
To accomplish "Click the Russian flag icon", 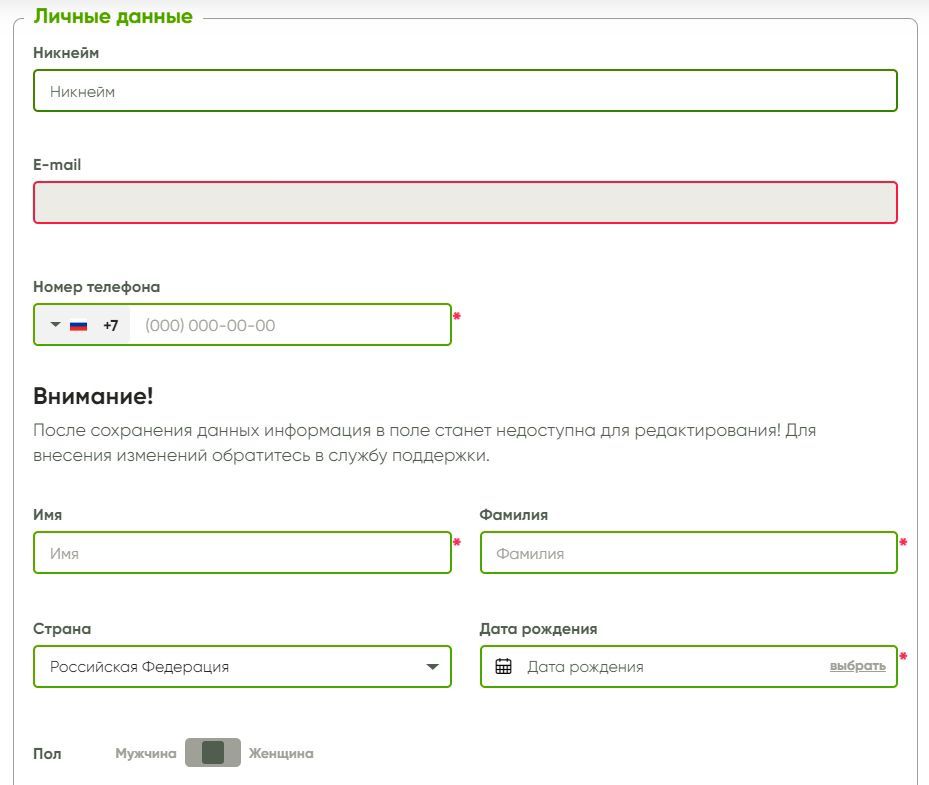I will tap(78, 325).
